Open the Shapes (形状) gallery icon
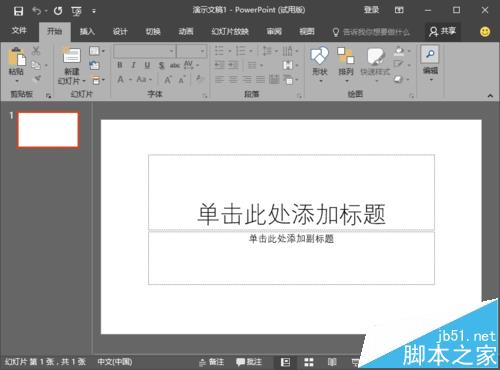The width and height of the screenshot is (500, 370). coord(319,56)
